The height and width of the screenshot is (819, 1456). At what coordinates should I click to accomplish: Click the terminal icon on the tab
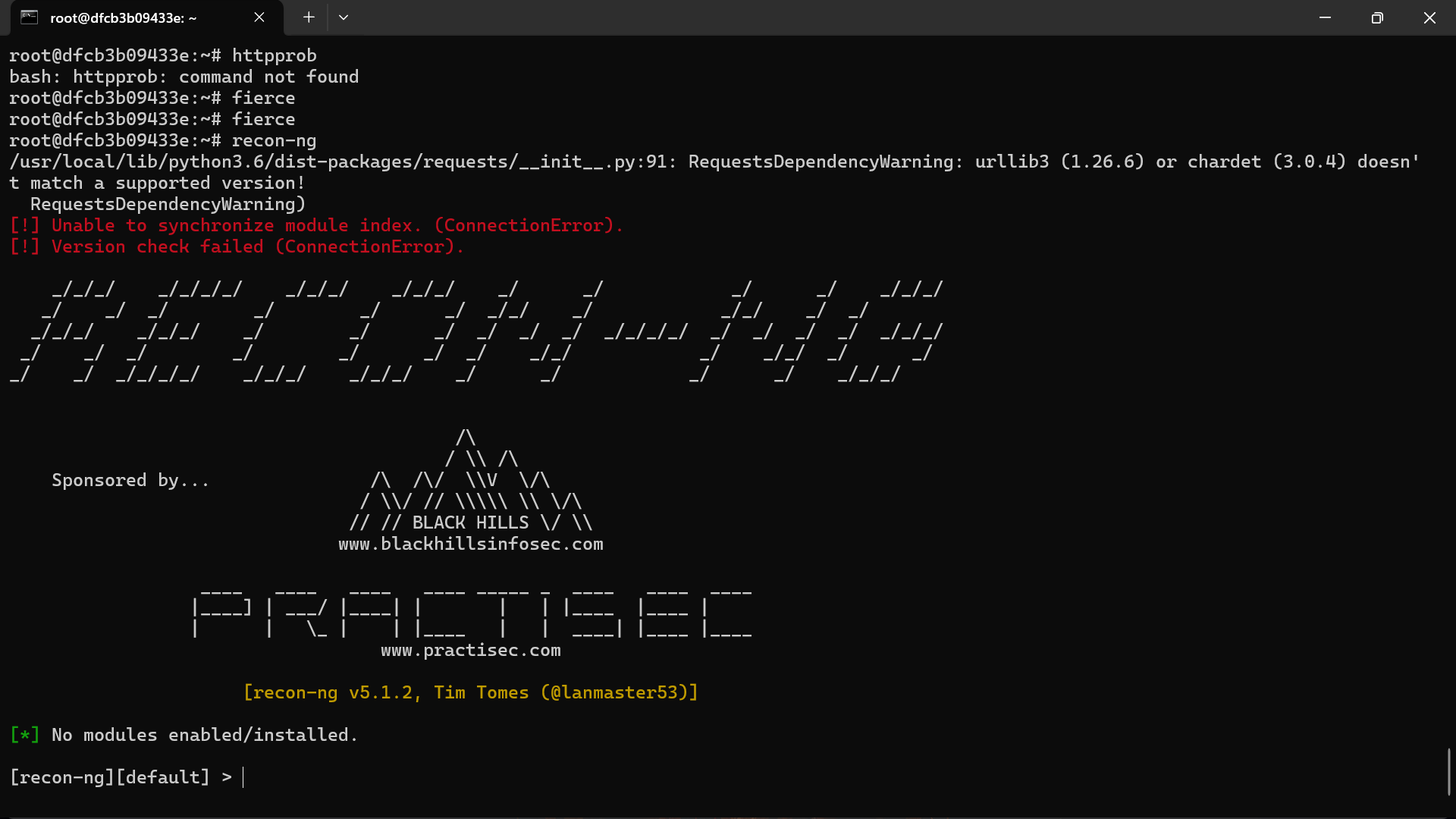point(30,17)
